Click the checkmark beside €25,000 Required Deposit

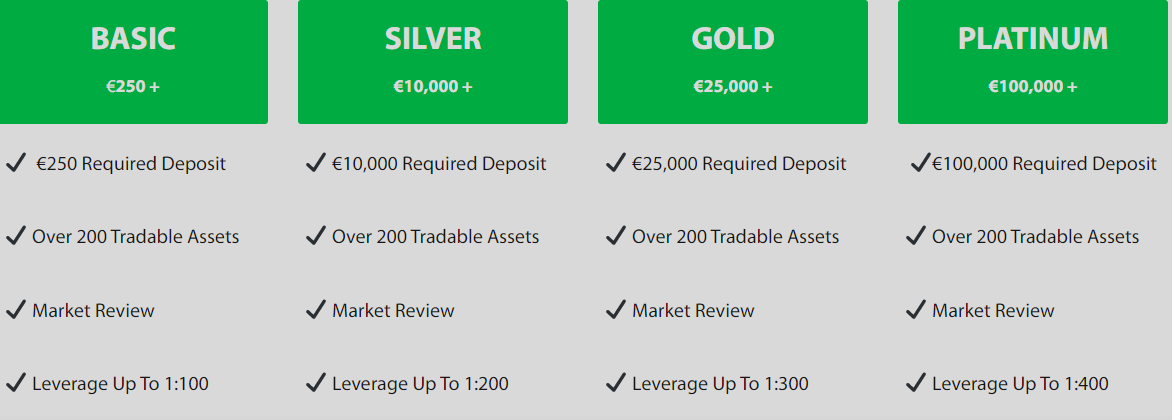(x=616, y=162)
